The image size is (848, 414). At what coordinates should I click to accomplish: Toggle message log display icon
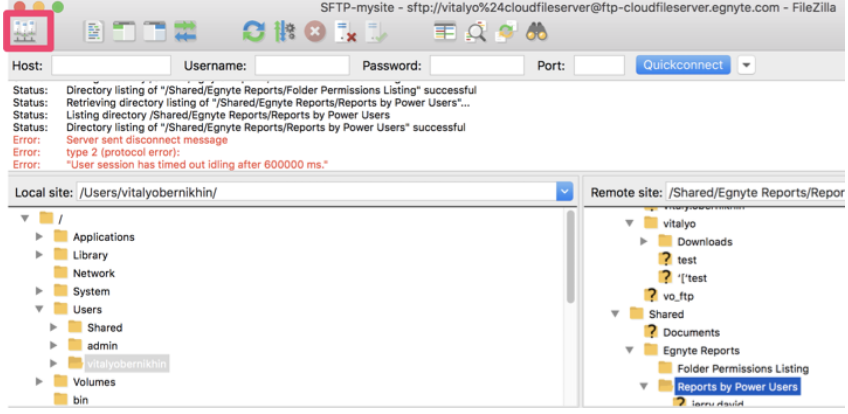(94, 32)
